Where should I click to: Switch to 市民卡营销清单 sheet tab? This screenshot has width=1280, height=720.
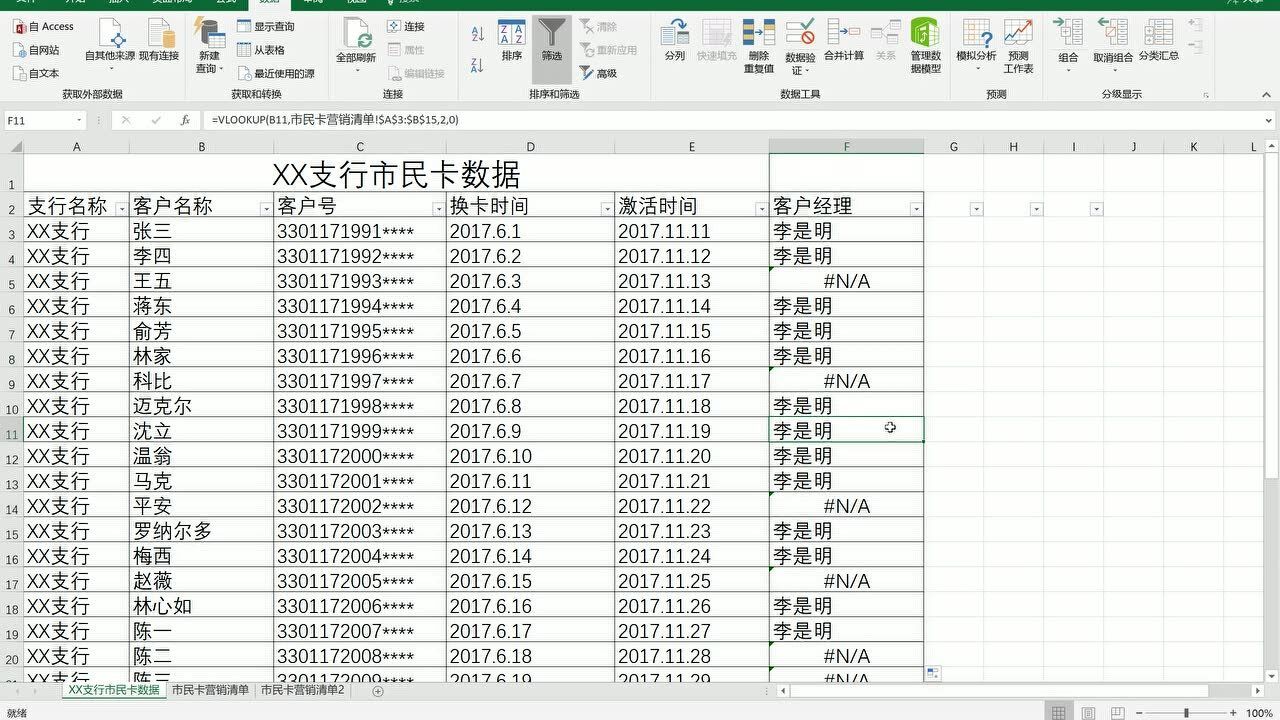coord(210,690)
